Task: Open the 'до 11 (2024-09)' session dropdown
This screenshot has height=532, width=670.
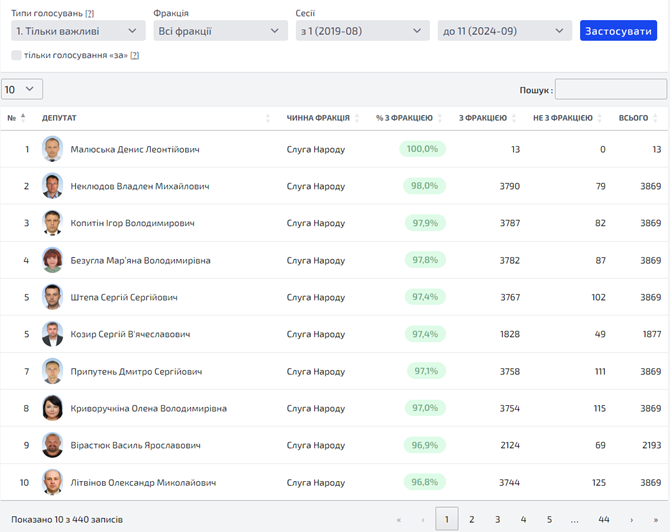Action: click(x=505, y=31)
